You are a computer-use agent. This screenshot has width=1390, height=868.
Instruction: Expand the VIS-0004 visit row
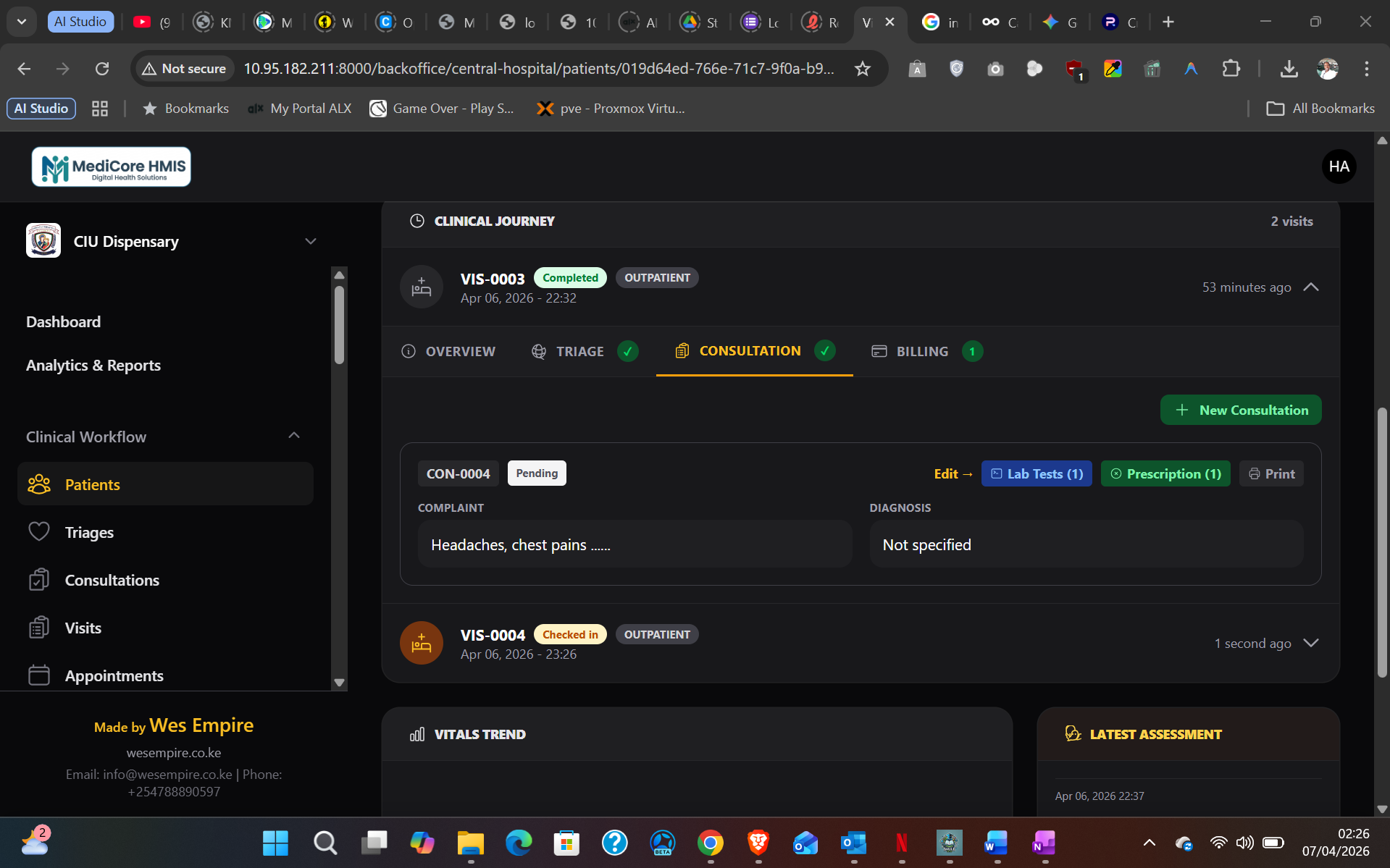[1310, 643]
